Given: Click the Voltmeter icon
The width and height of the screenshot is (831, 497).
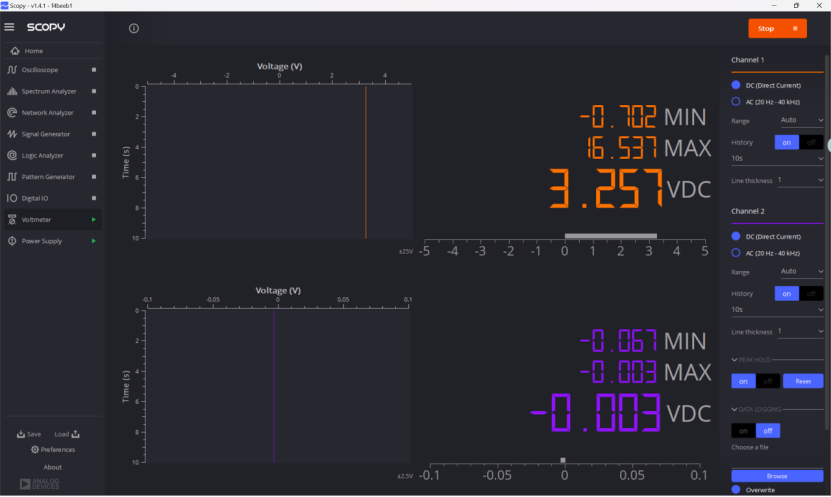Looking at the screenshot, I should (12, 219).
